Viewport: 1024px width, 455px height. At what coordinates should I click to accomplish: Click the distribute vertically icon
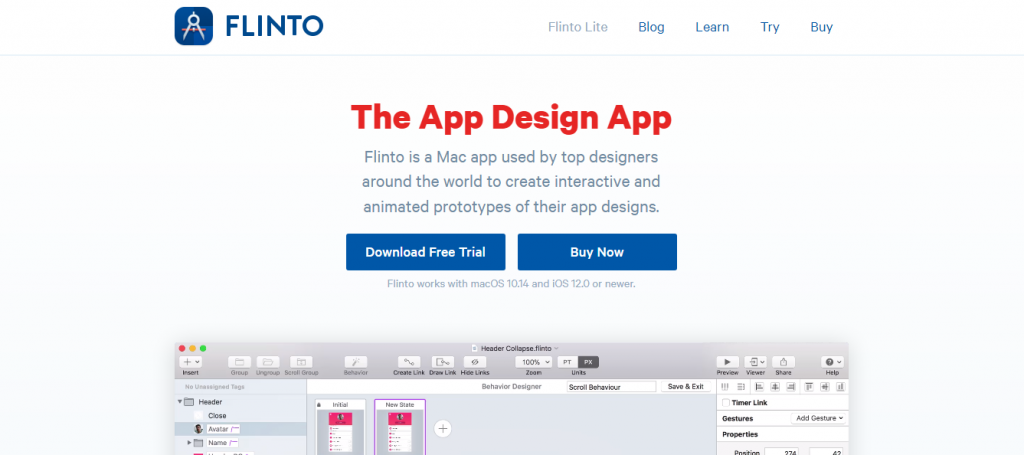click(741, 387)
